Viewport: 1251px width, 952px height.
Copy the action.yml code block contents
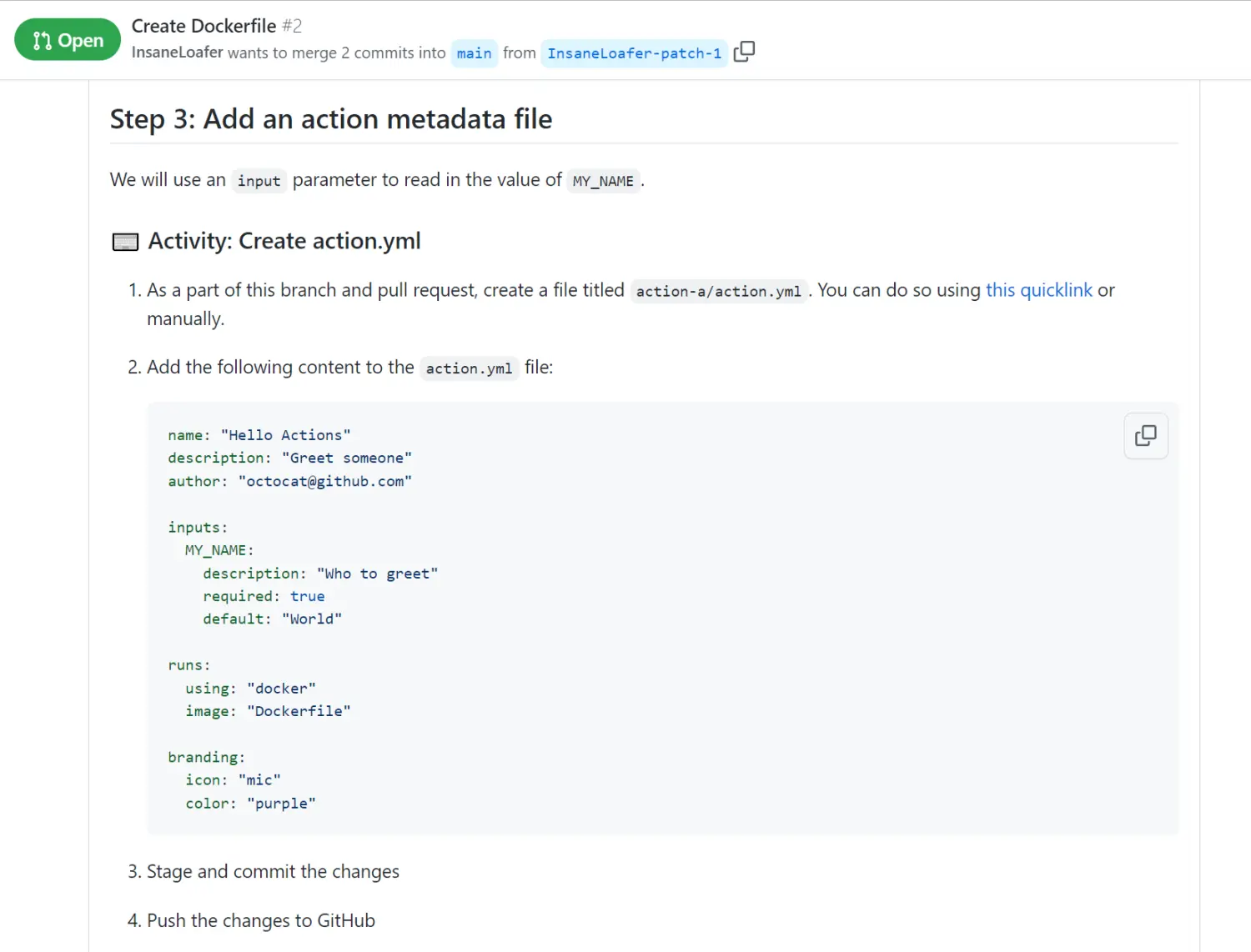(x=1145, y=435)
